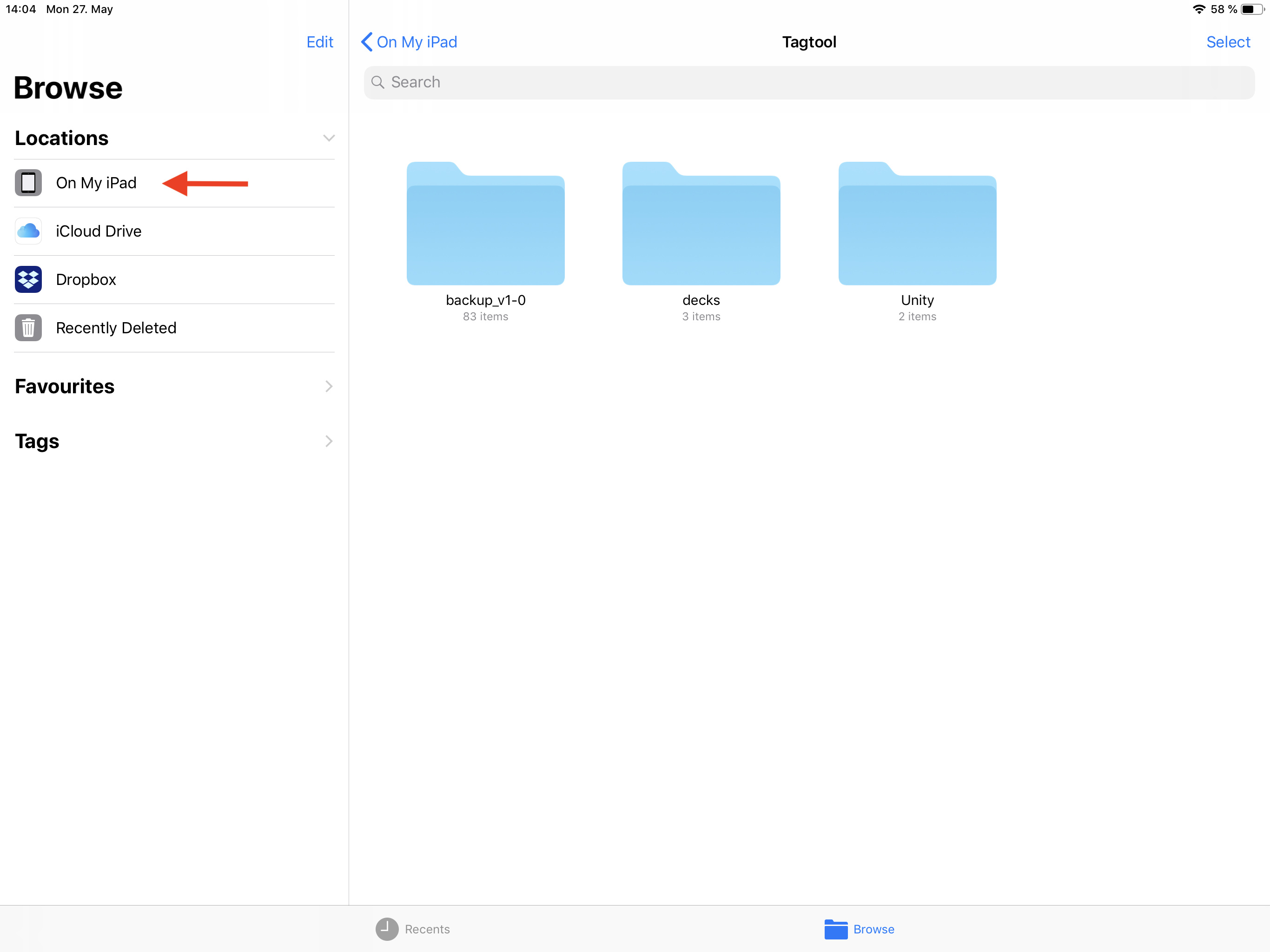Switch to the Recents tab

413,929
